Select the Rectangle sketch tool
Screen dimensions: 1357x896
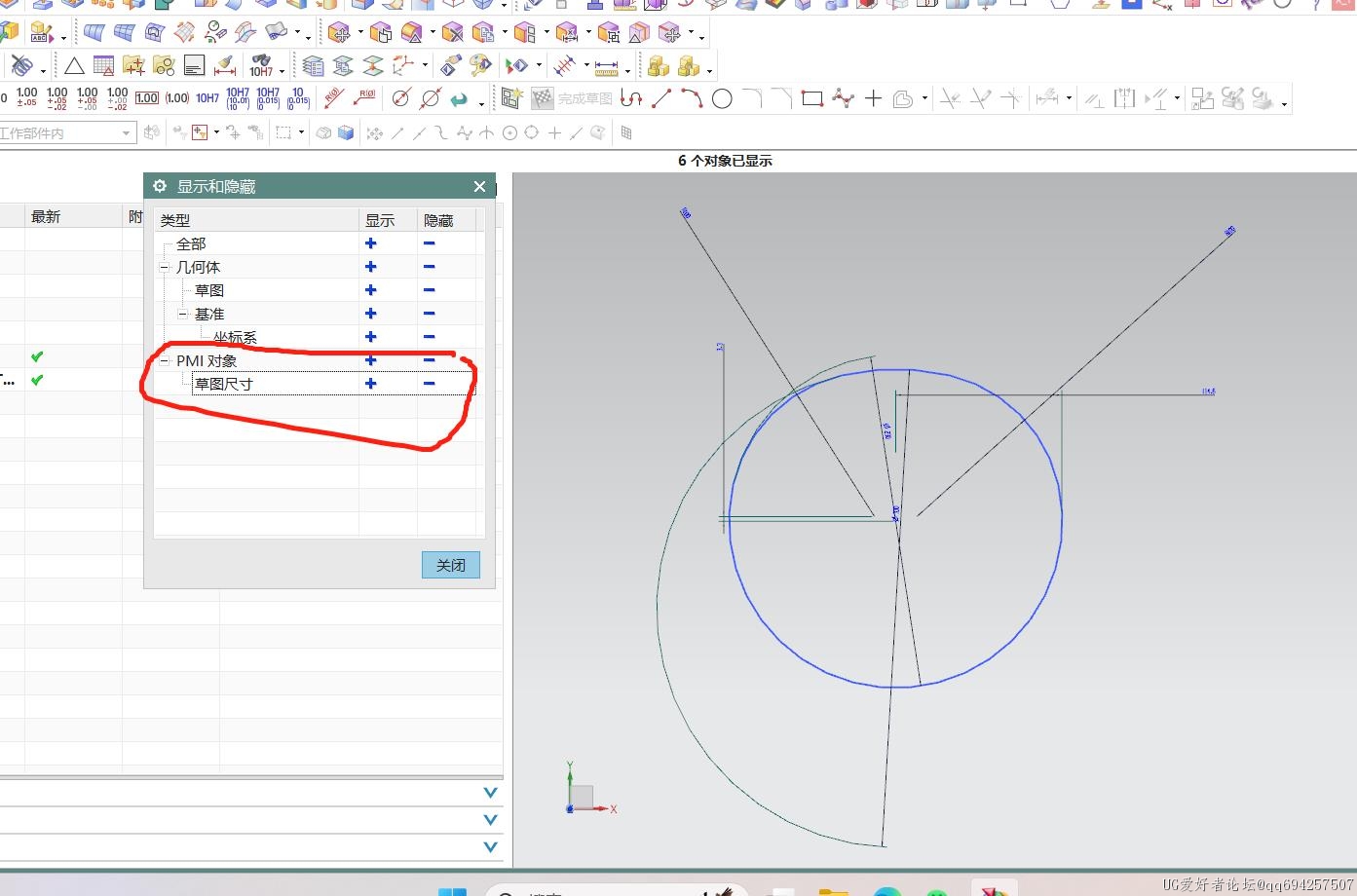[812, 98]
